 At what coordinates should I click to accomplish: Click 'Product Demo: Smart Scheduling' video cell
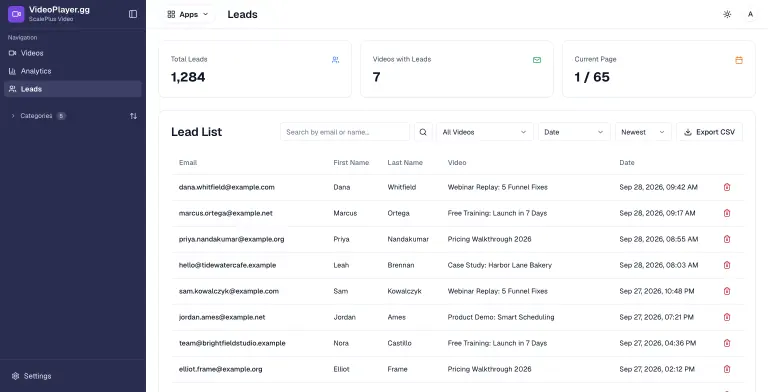(501, 317)
